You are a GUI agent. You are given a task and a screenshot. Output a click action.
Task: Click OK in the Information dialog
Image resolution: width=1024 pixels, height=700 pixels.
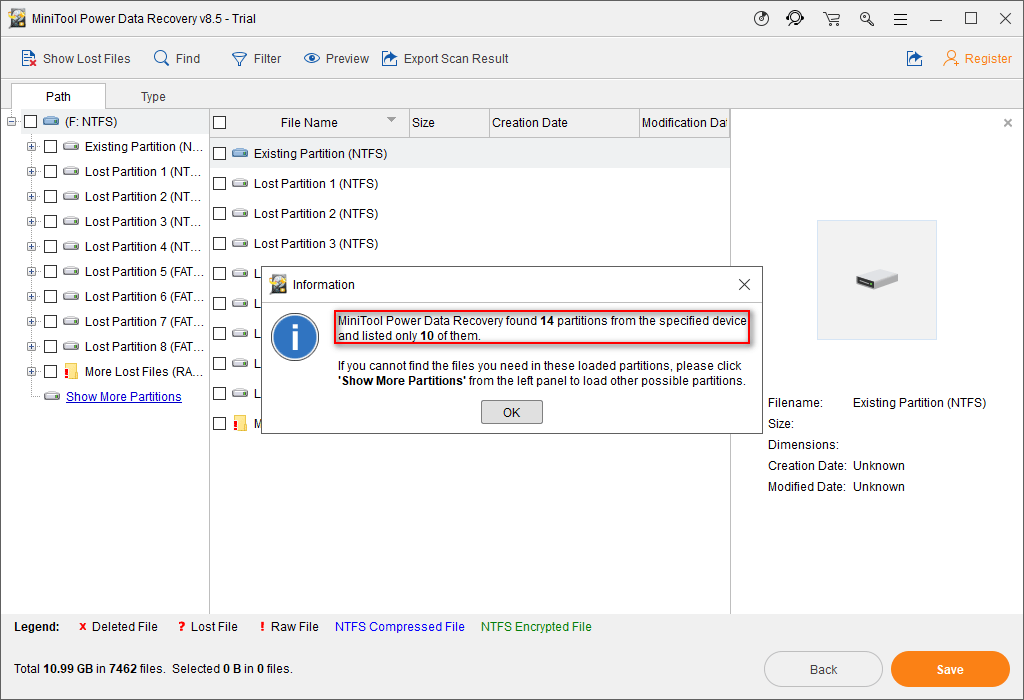pos(511,412)
